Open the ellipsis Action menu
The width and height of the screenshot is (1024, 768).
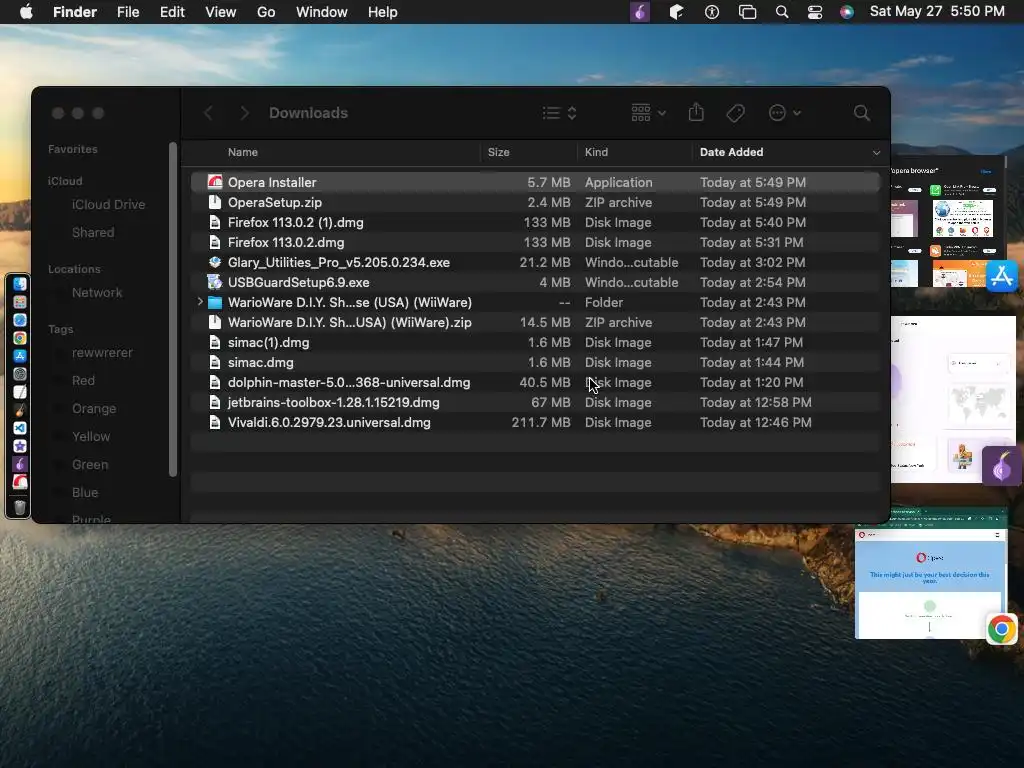click(x=784, y=113)
